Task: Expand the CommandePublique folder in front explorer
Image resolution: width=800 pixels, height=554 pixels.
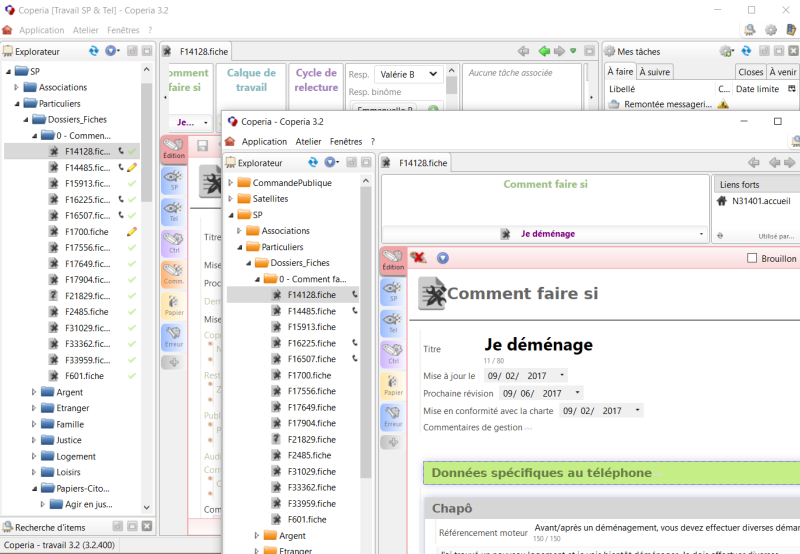Action: click(231, 183)
